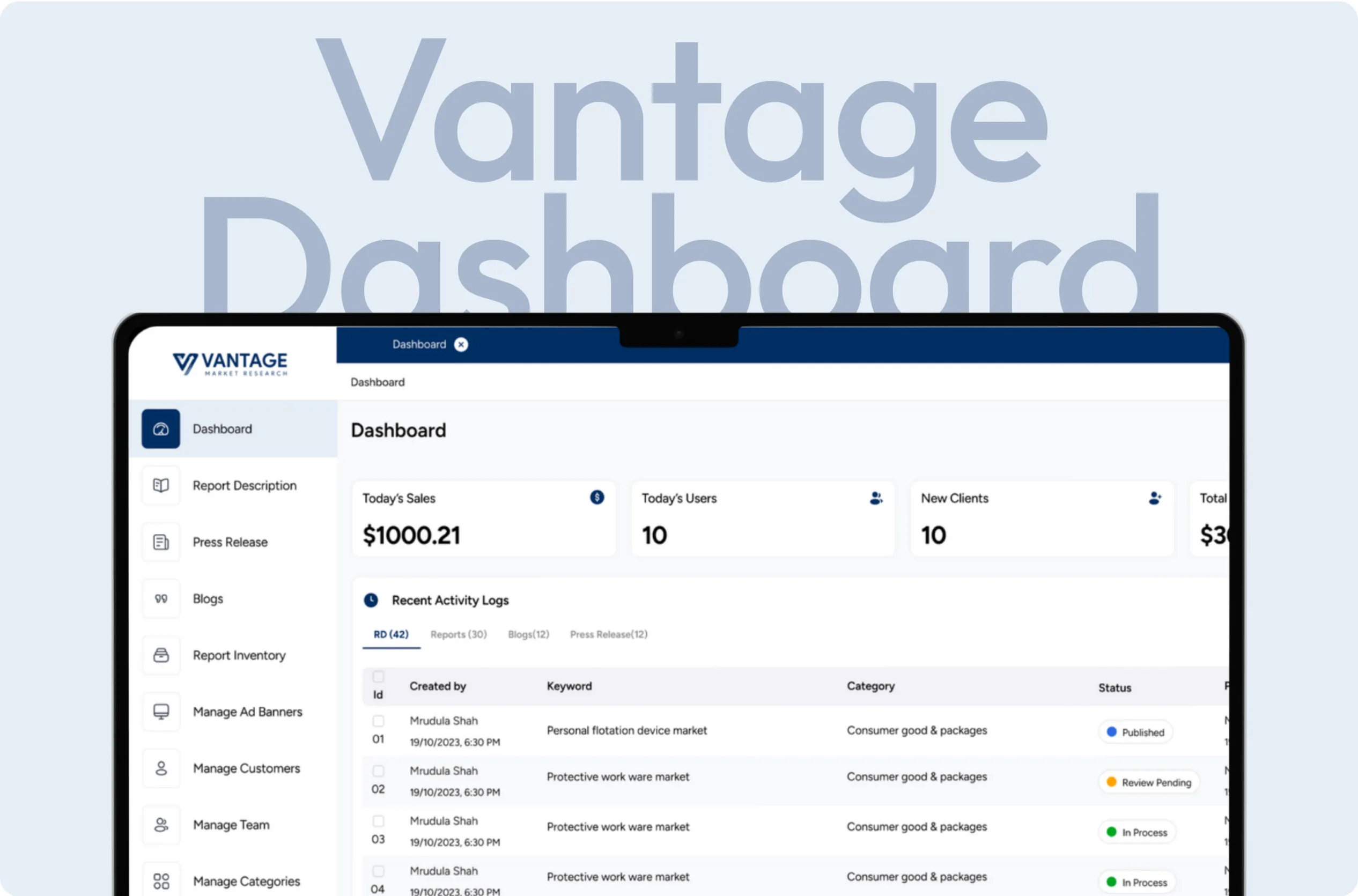Click the In Process badge in row 03
Image resolution: width=1358 pixels, height=896 pixels.
1137,832
